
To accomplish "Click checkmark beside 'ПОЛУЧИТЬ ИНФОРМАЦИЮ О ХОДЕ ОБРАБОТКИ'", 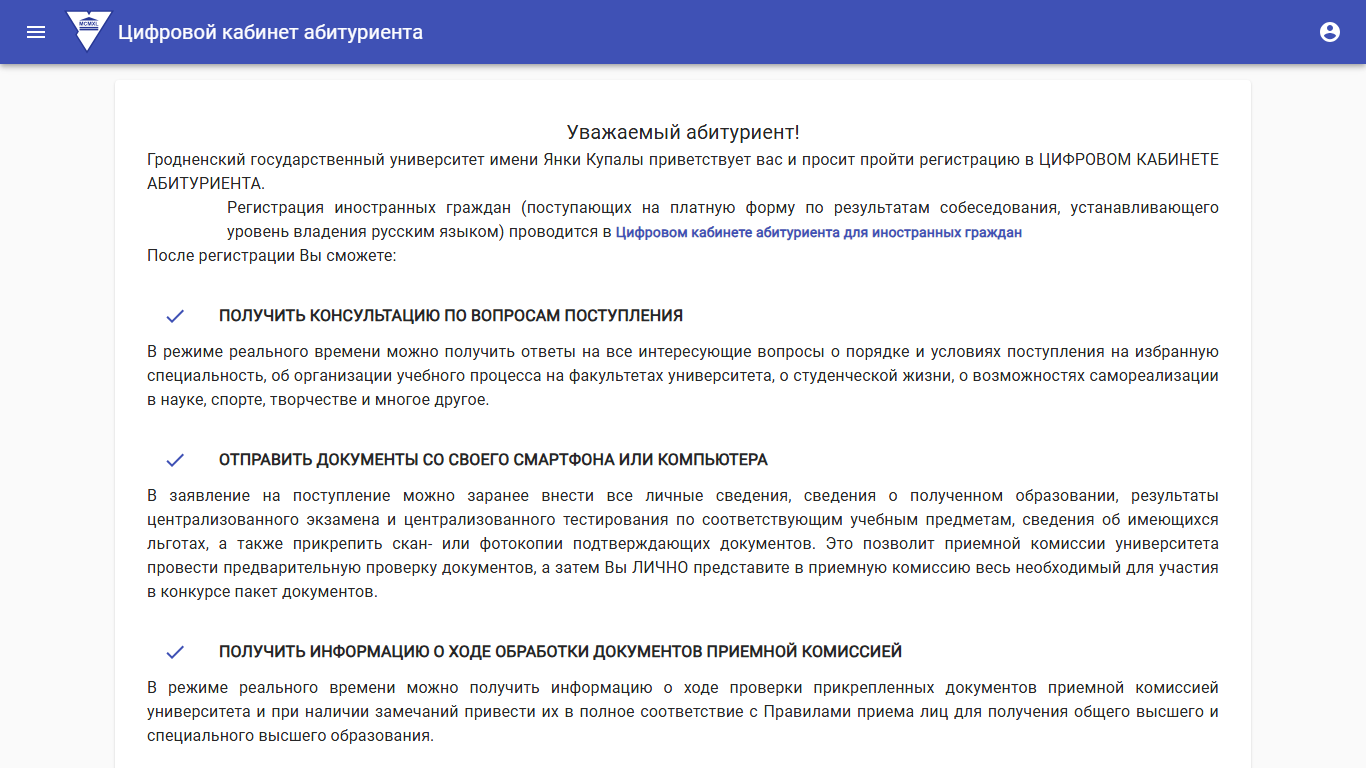I will coord(175,652).
